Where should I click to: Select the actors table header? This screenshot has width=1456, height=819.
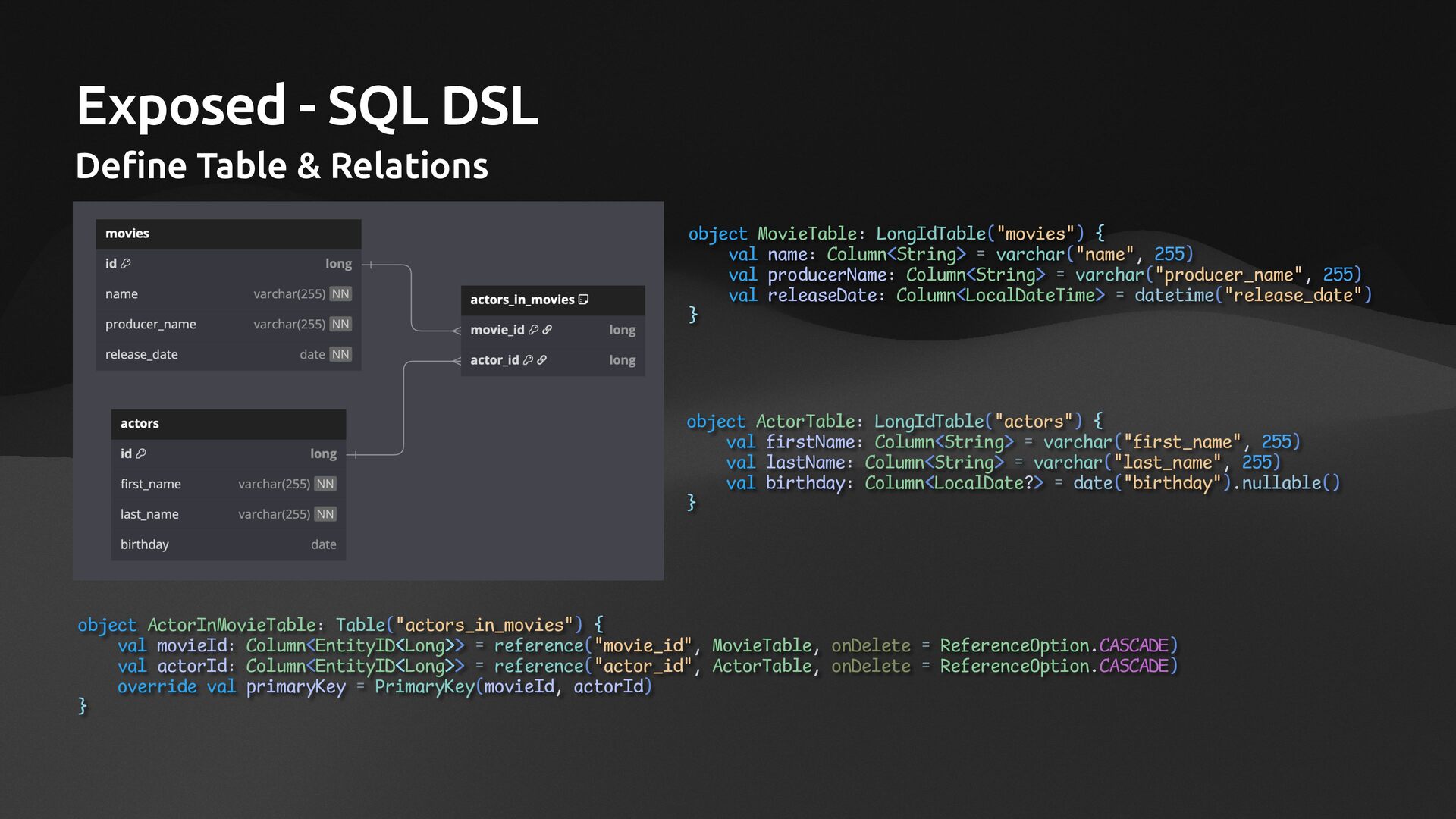(x=228, y=423)
